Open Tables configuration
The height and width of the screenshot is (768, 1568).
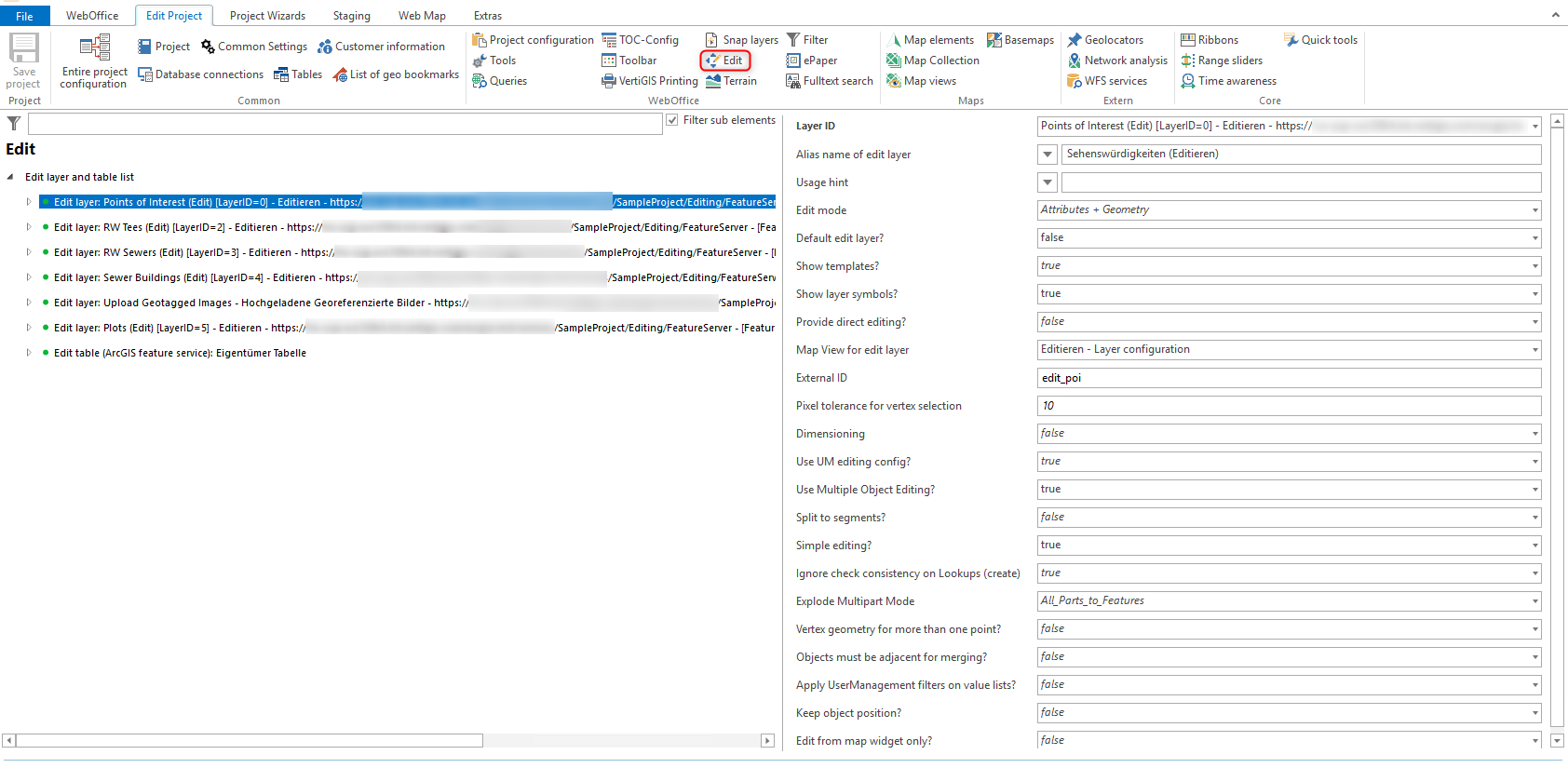(x=298, y=74)
